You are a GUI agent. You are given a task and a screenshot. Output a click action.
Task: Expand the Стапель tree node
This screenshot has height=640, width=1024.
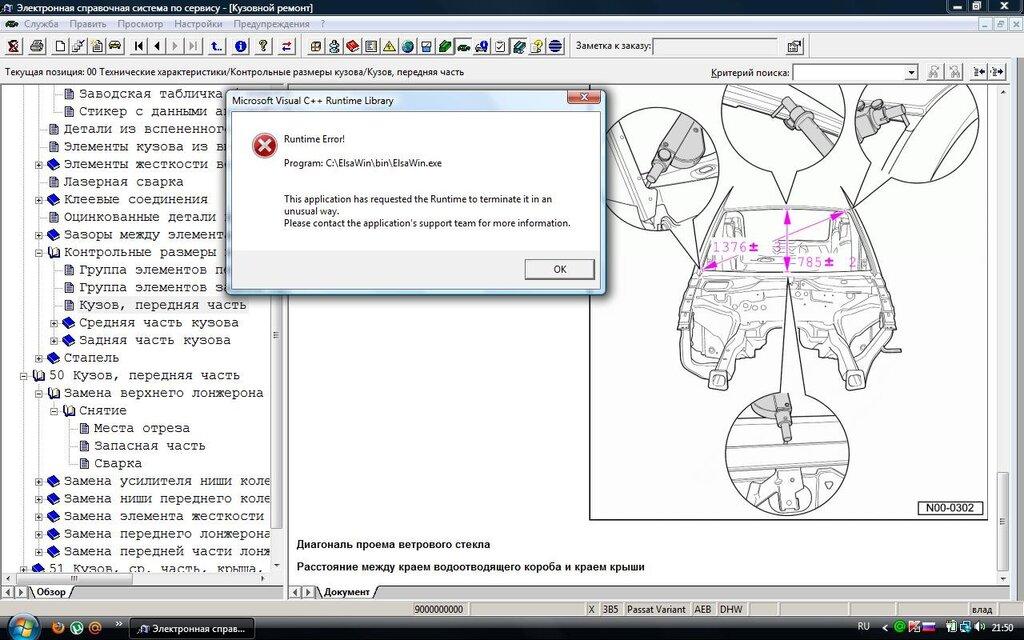point(39,359)
